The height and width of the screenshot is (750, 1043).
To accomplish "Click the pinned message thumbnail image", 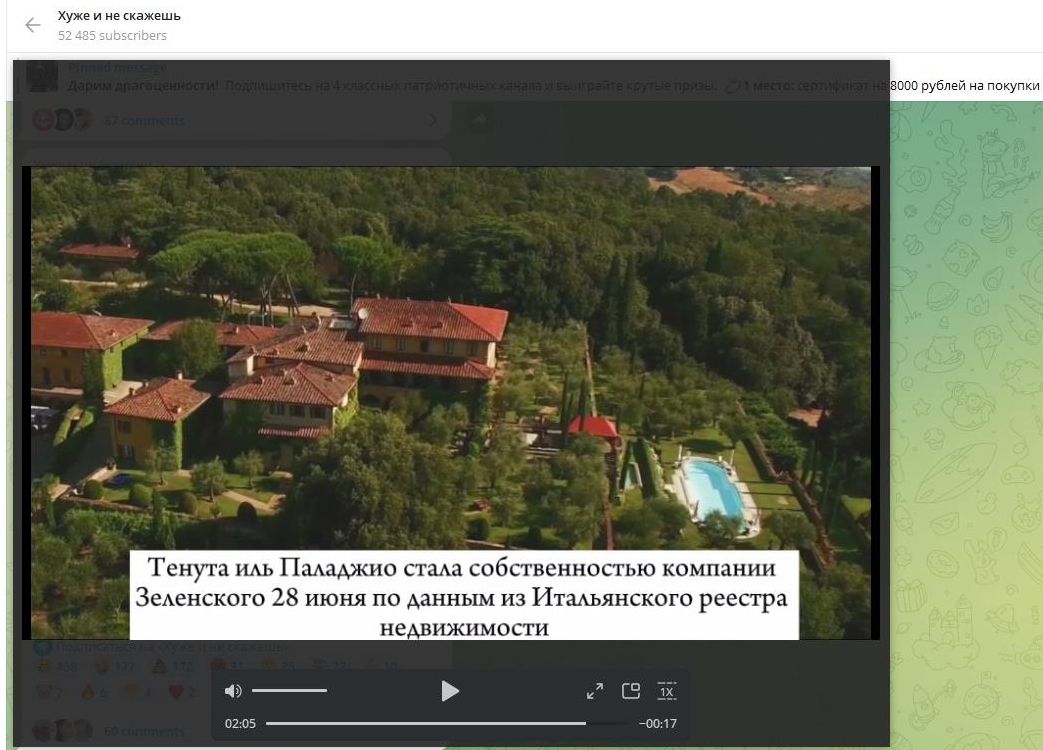I will 42,77.
